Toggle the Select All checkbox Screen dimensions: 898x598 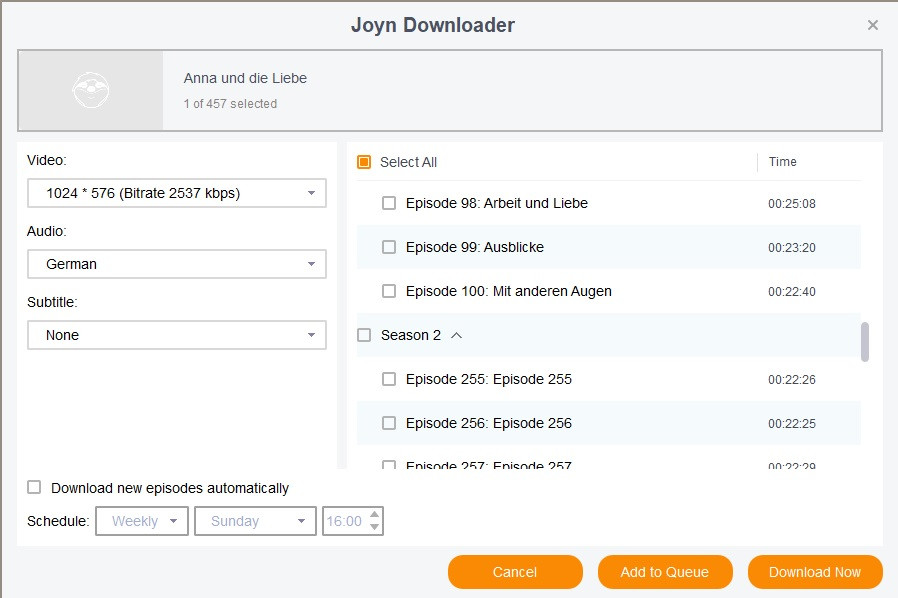pos(364,162)
